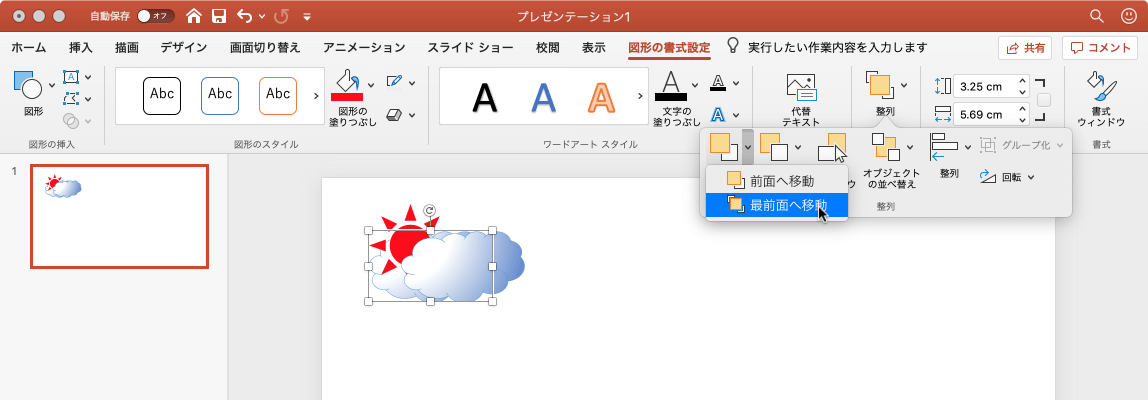The width and height of the screenshot is (1148, 400).
Task: Open the スライド ショー tab
Action: coord(472,48)
